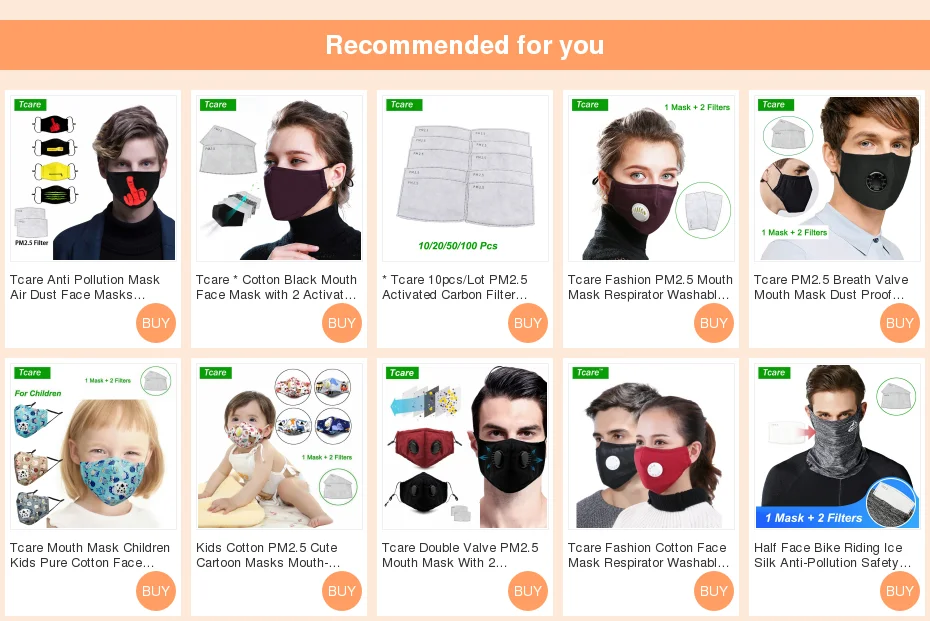Click BUY for Tcare Double Valve Mask

[528, 591]
